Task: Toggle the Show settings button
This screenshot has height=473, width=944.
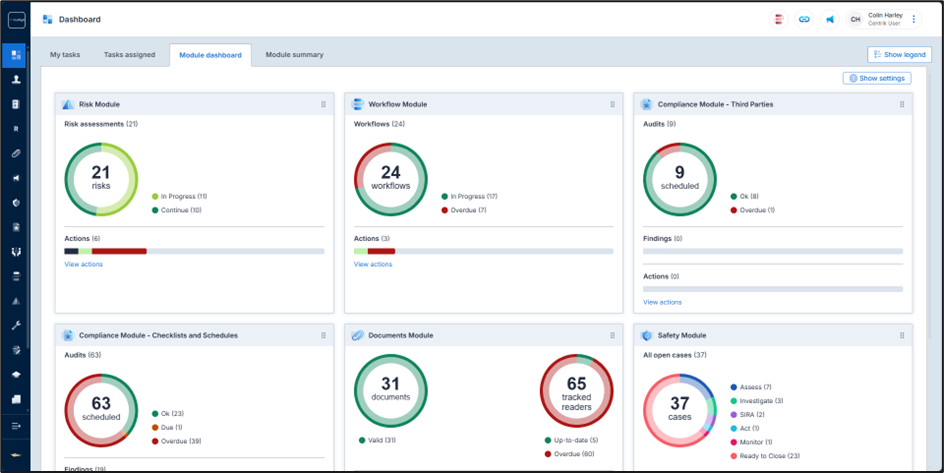Action: pyautogui.click(x=876, y=78)
